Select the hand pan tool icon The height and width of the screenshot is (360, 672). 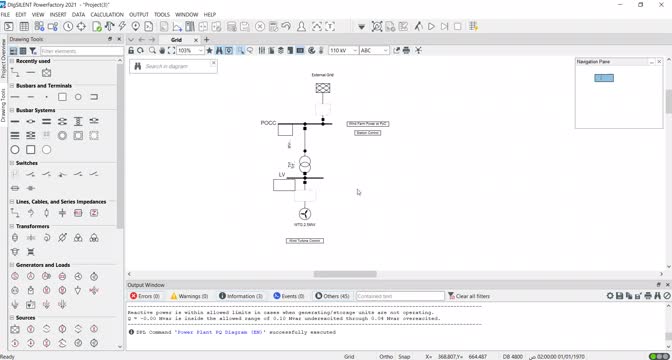(x=162, y=51)
